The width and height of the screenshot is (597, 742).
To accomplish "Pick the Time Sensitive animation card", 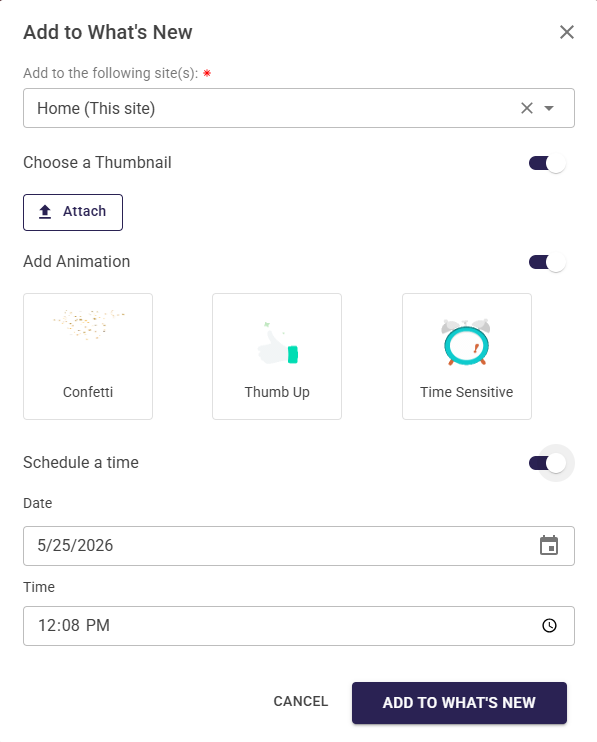I will (467, 356).
